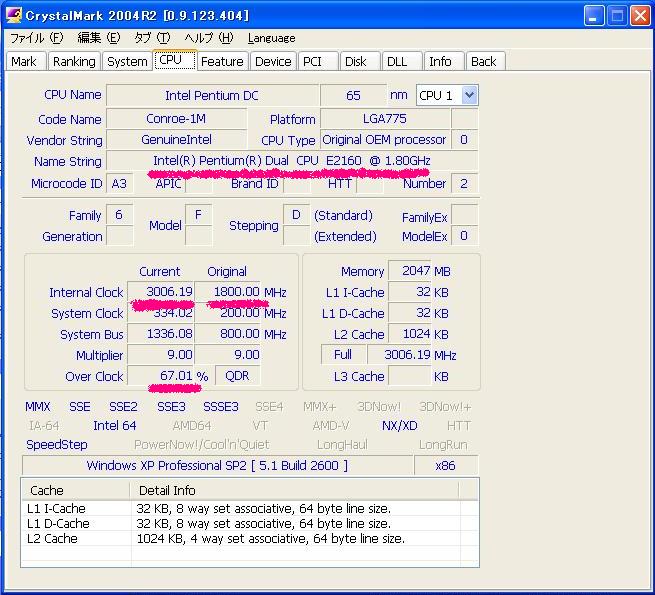Click the SpeedStep feature label
This screenshot has height=595, width=655.
pyautogui.click(x=57, y=445)
